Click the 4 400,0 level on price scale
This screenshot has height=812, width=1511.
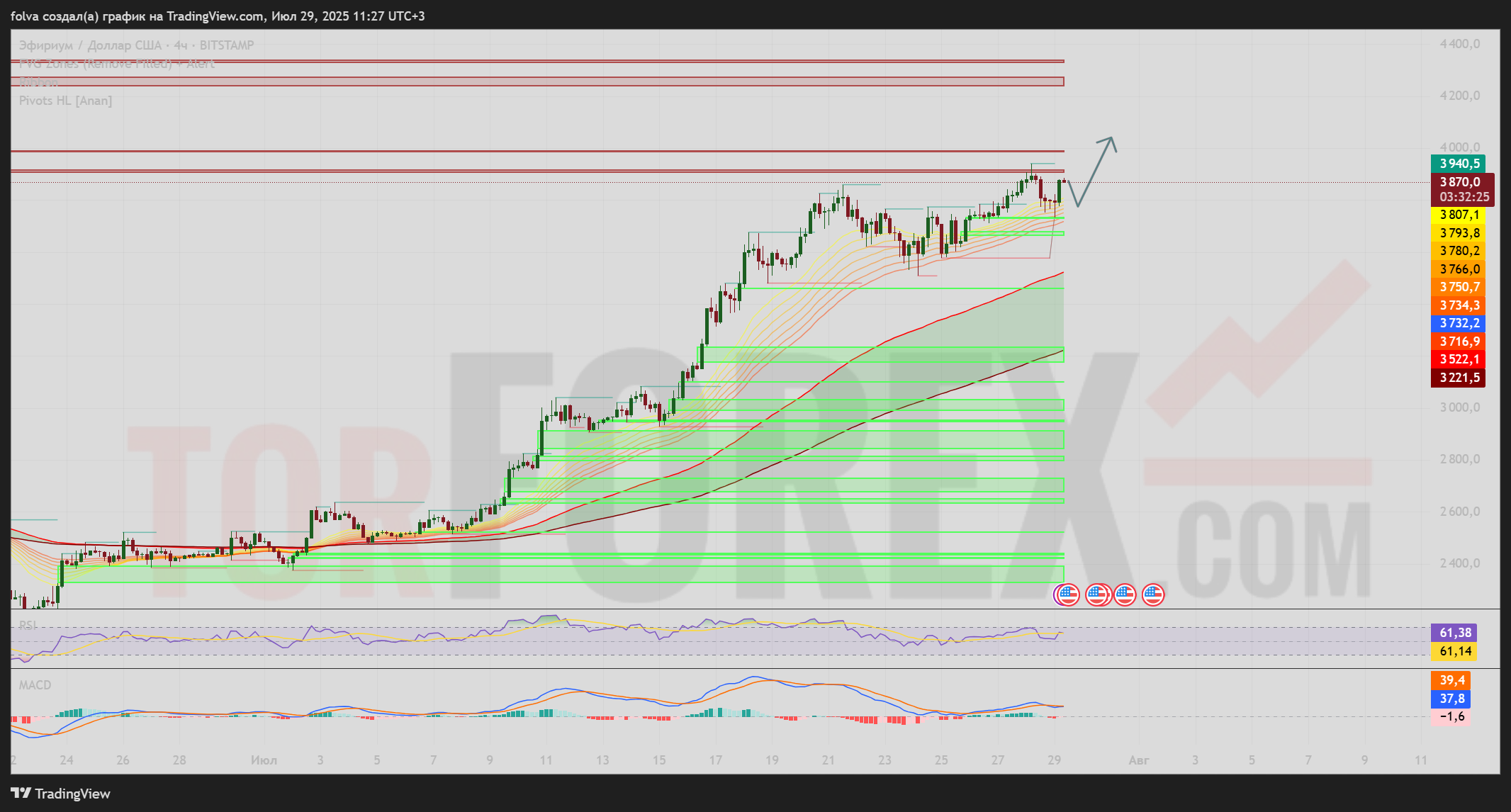1459,44
